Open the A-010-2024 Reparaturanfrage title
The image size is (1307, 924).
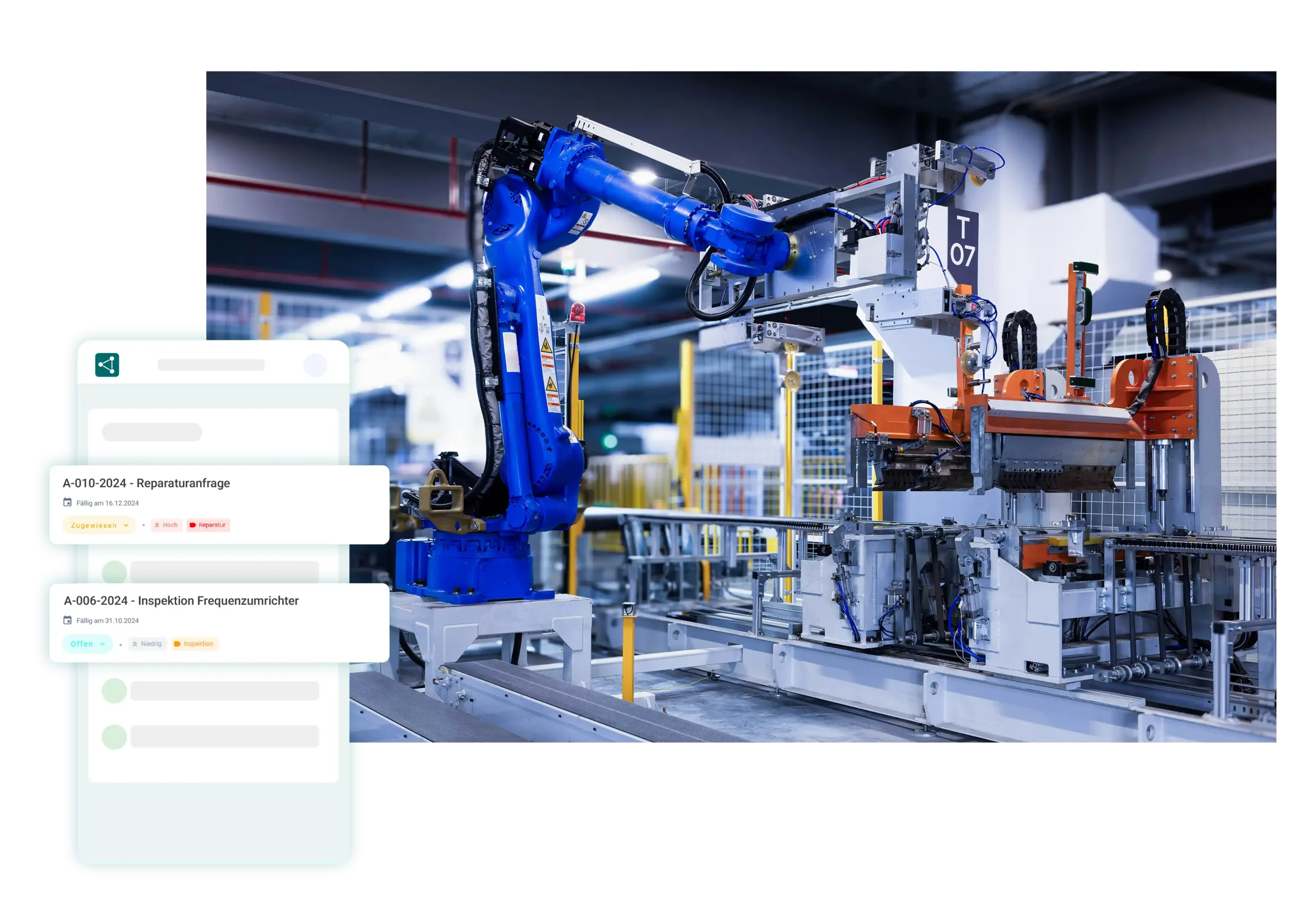(x=147, y=483)
